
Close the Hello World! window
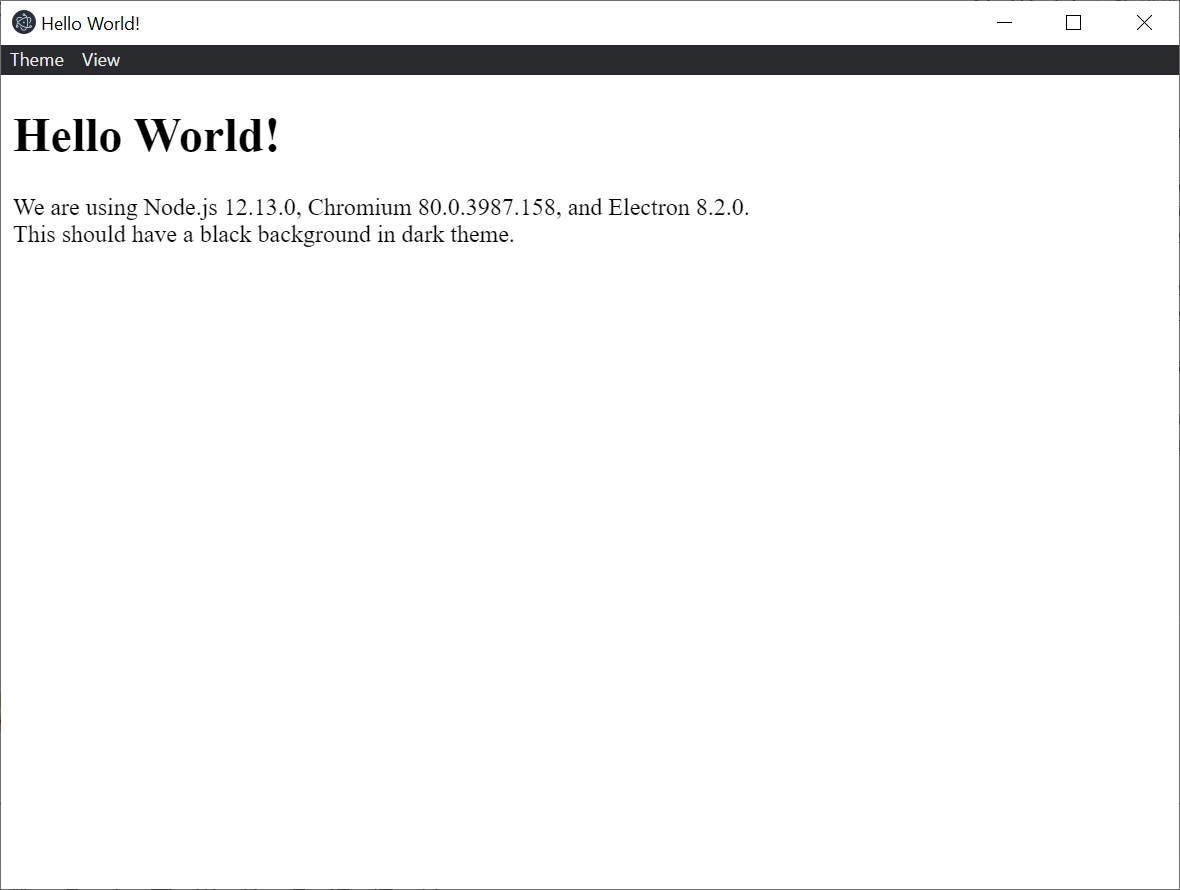pos(1144,23)
